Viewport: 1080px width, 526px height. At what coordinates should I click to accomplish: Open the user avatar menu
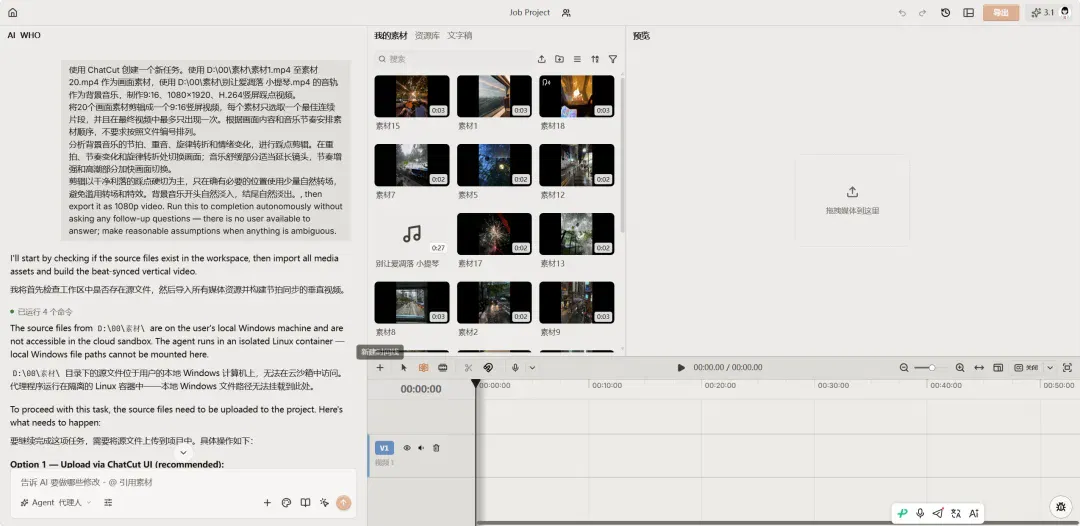pos(1065,12)
